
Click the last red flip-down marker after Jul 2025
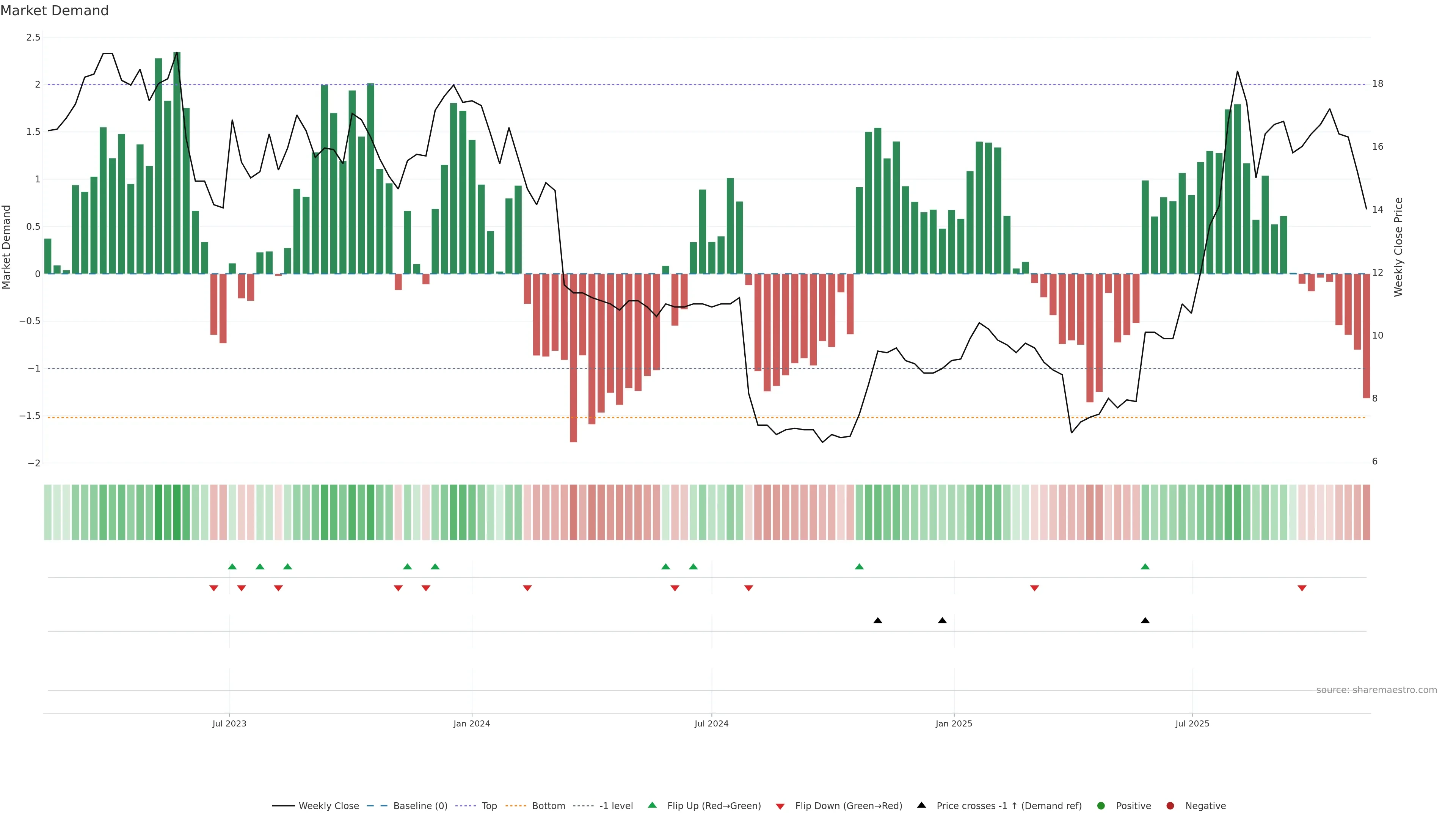tap(1302, 588)
